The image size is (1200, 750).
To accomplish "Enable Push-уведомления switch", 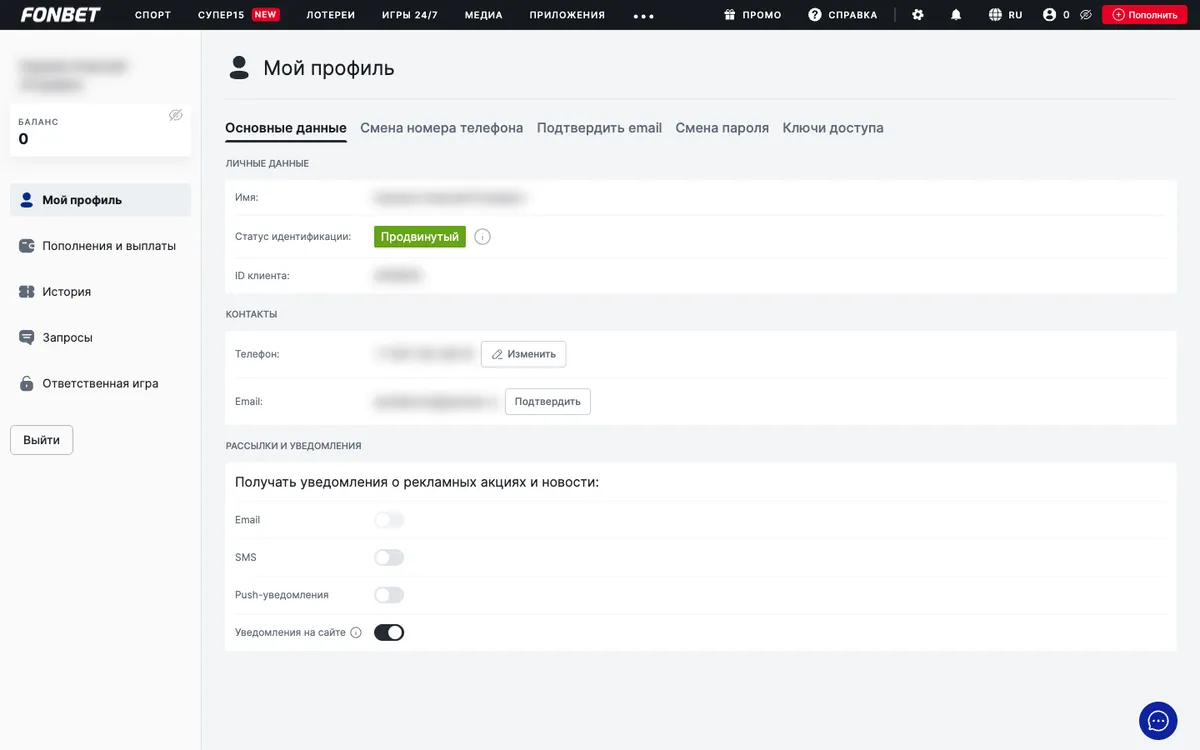I will pos(389,595).
